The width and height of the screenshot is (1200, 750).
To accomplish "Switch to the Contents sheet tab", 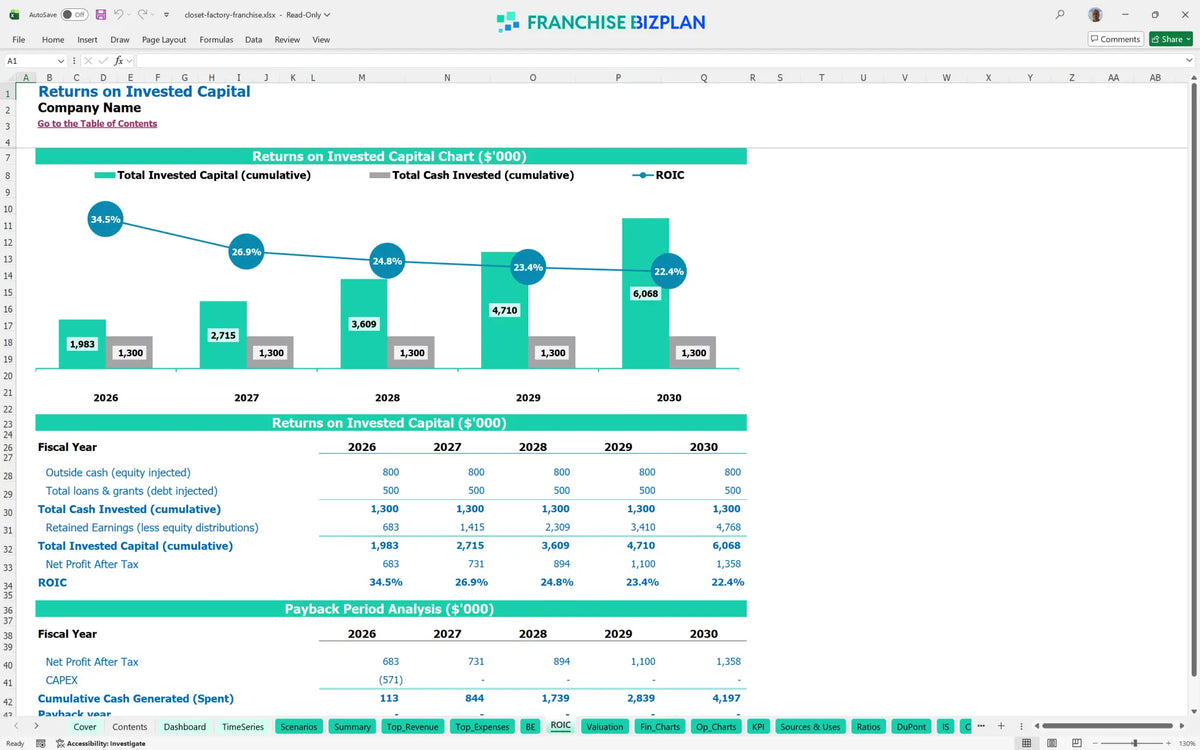I will (x=130, y=727).
